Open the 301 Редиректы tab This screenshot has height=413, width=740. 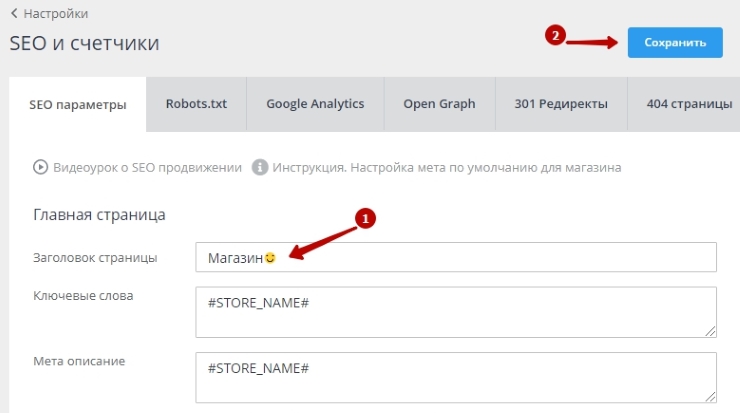[561, 104]
